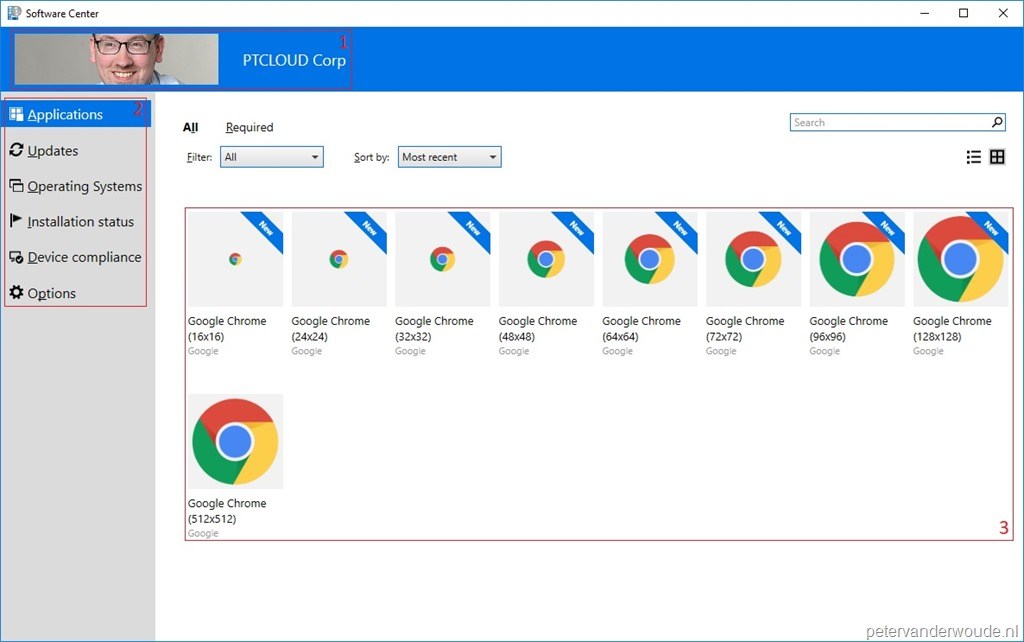Click the PTCLOUD Corp header text
Image resolution: width=1024 pixels, height=642 pixels.
click(x=294, y=60)
